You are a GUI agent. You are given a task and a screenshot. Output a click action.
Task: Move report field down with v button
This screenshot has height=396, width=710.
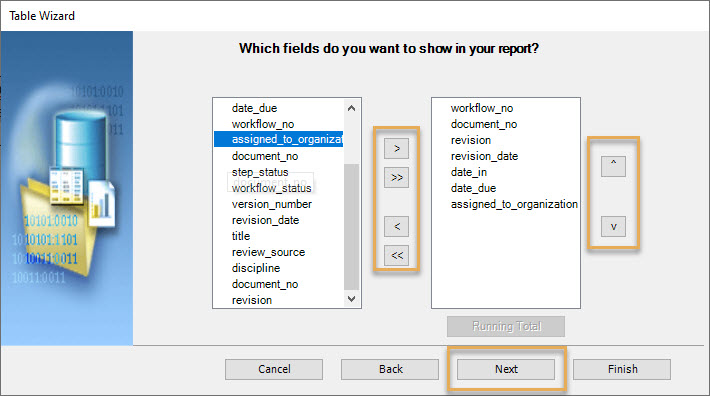(613, 226)
